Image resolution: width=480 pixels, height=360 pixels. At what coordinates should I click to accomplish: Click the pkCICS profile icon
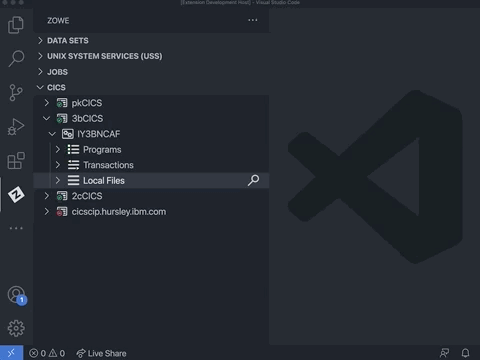coord(62,103)
